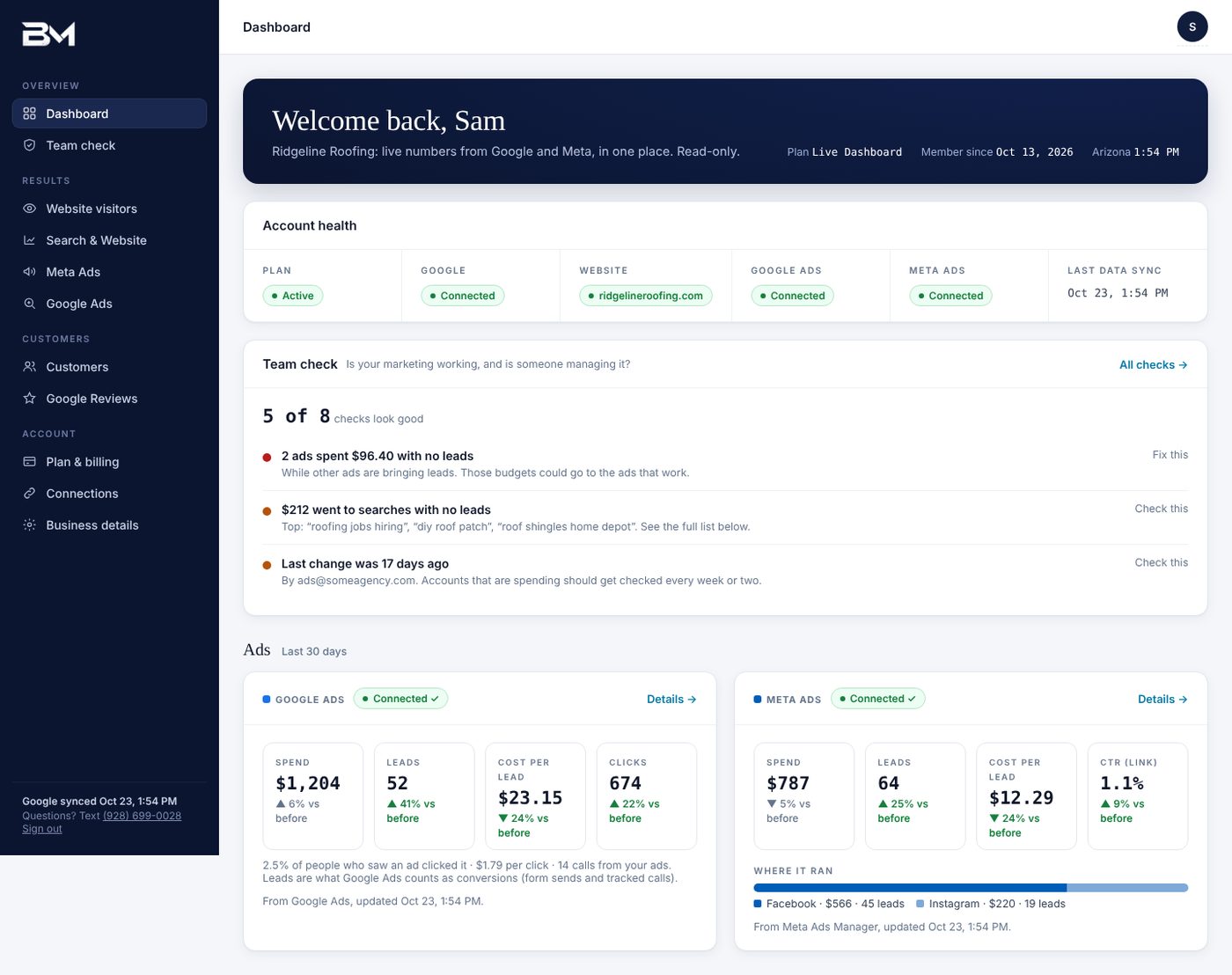Click the Business details gear icon

click(x=29, y=525)
